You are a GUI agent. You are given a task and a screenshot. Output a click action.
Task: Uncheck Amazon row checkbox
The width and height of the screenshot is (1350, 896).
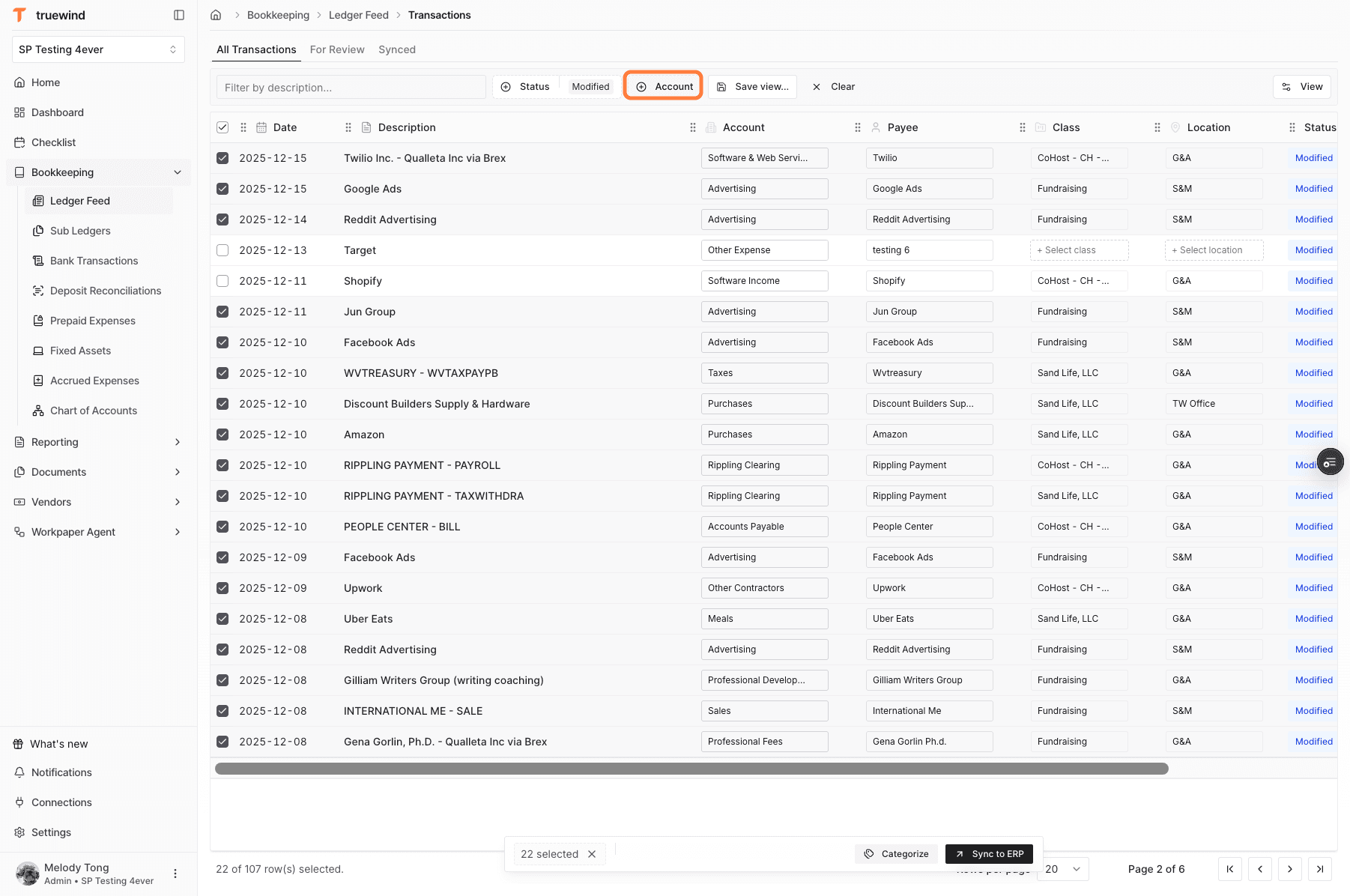(x=223, y=435)
